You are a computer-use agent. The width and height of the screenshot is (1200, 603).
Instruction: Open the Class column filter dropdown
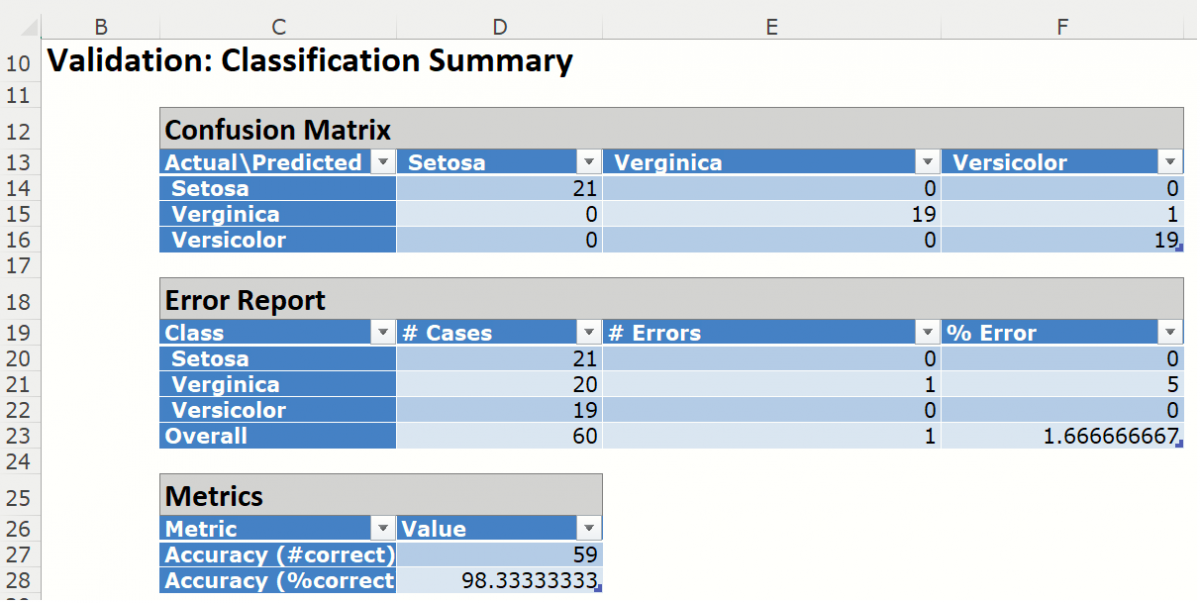coord(383,333)
